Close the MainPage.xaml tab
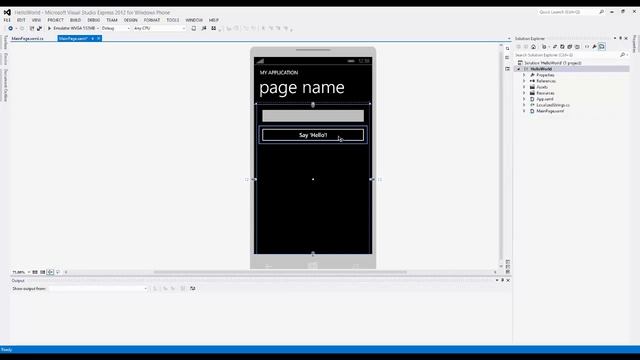This screenshot has height=360, width=640. [x=98, y=38]
